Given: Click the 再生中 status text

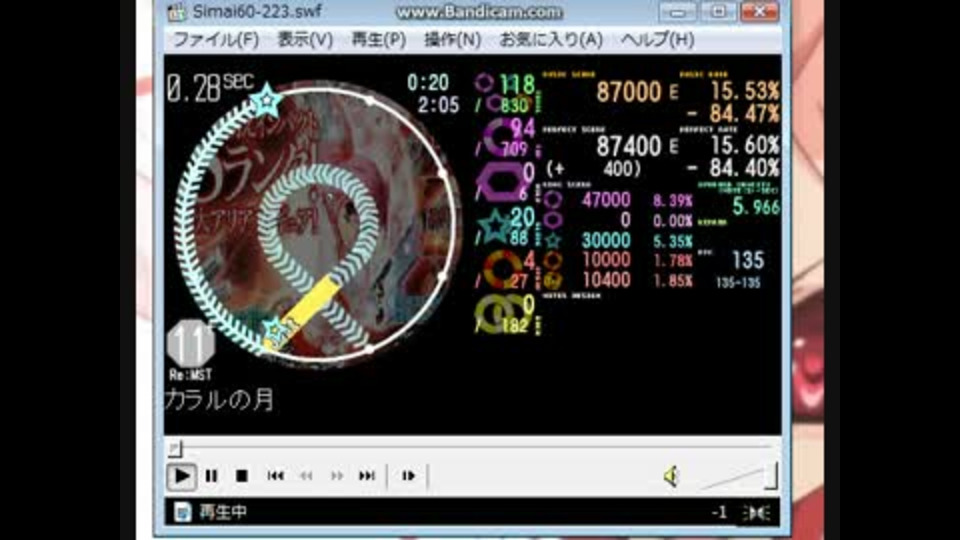Looking at the screenshot, I should click(223, 512).
